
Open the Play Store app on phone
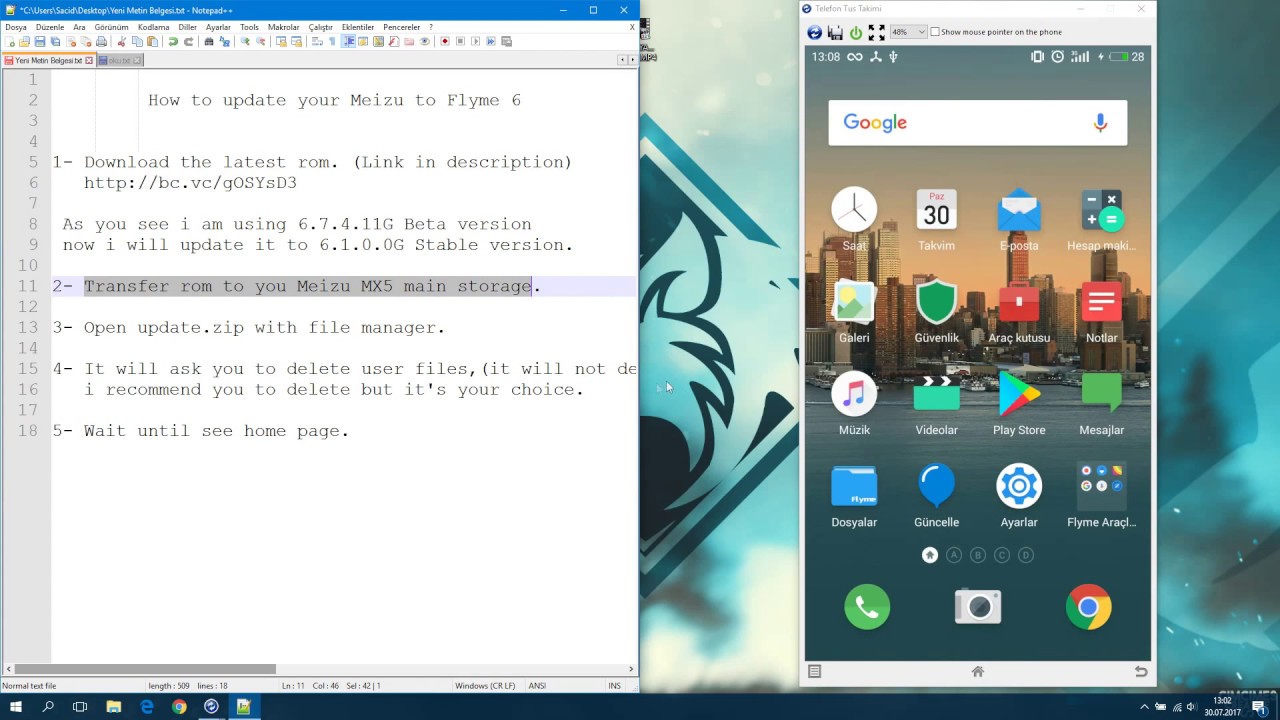tap(1019, 394)
